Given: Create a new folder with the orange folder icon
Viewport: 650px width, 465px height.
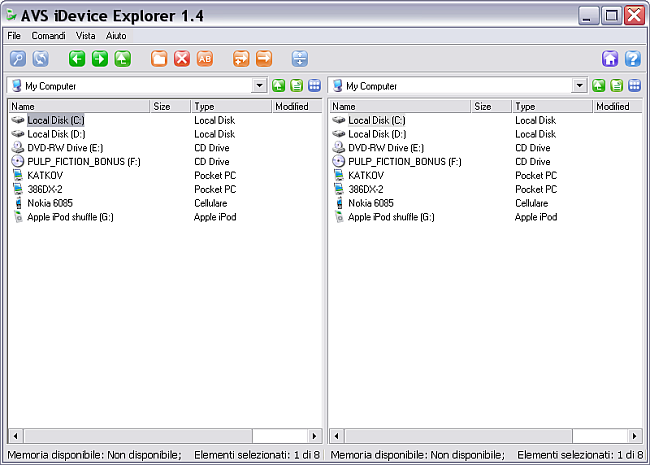Looking at the screenshot, I should pos(159,58).
